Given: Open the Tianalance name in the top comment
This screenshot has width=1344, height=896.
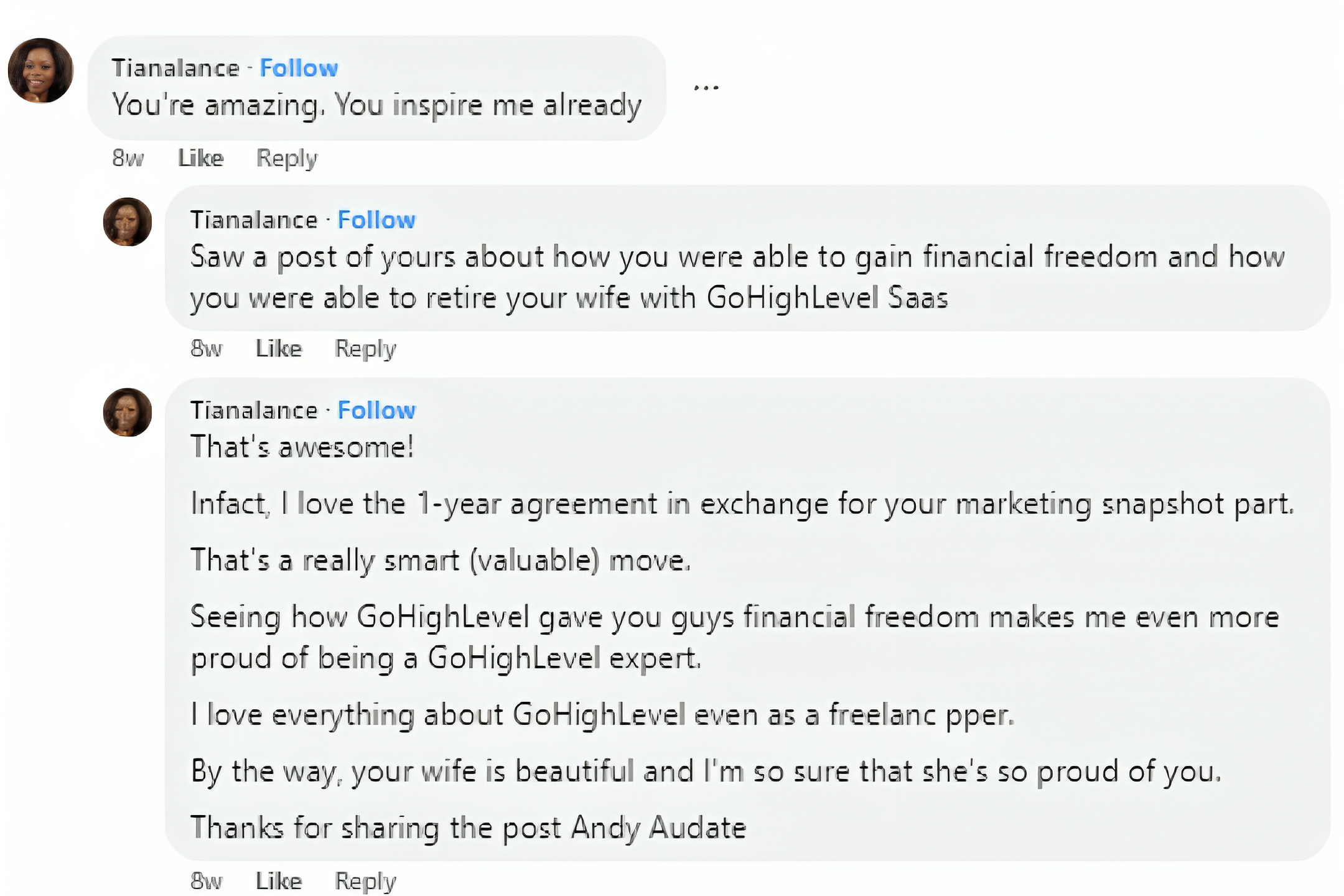Looking at the screenshot, I should click(175, 68).
